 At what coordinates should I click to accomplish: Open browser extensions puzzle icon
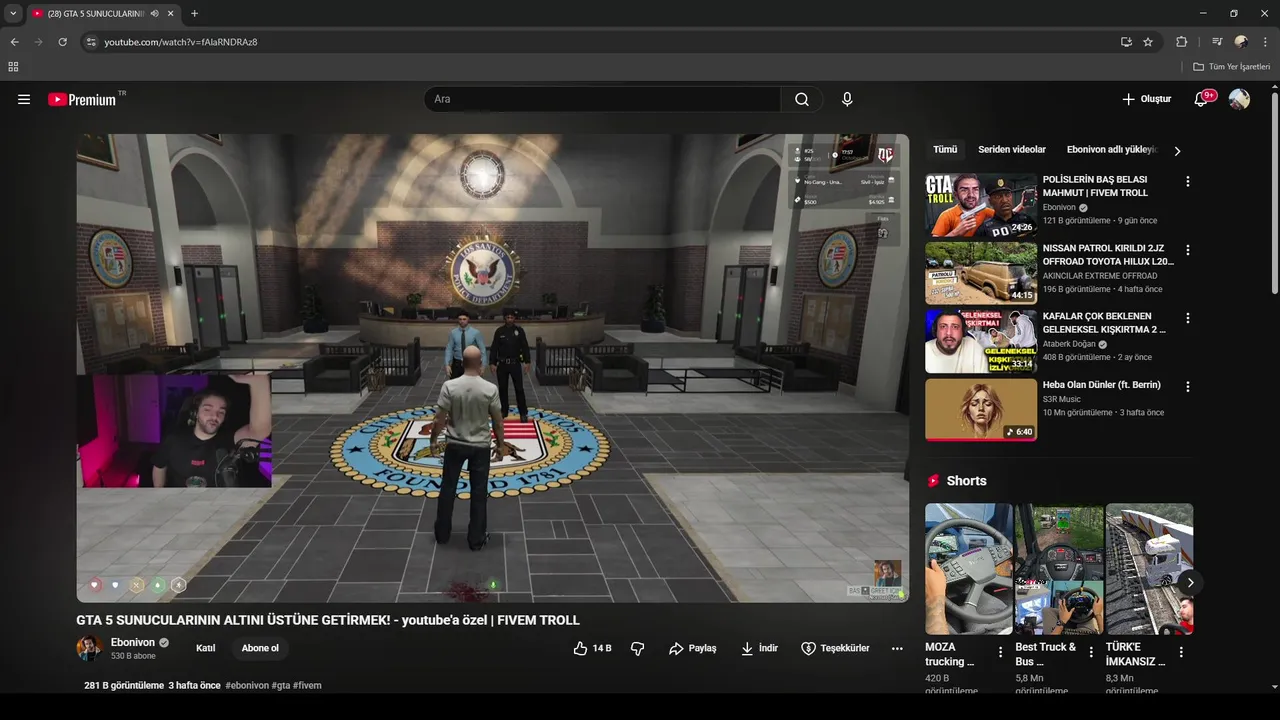(1181, 42)
